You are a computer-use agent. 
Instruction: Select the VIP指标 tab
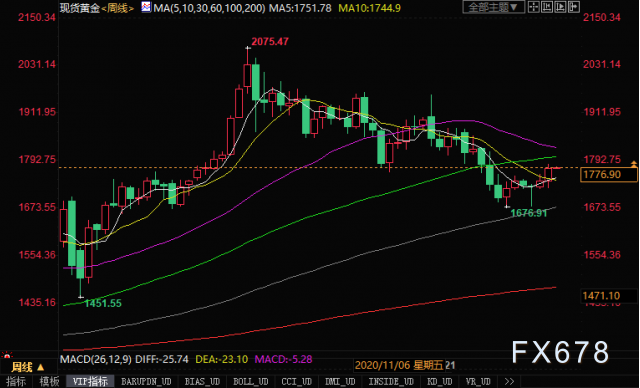90,381
